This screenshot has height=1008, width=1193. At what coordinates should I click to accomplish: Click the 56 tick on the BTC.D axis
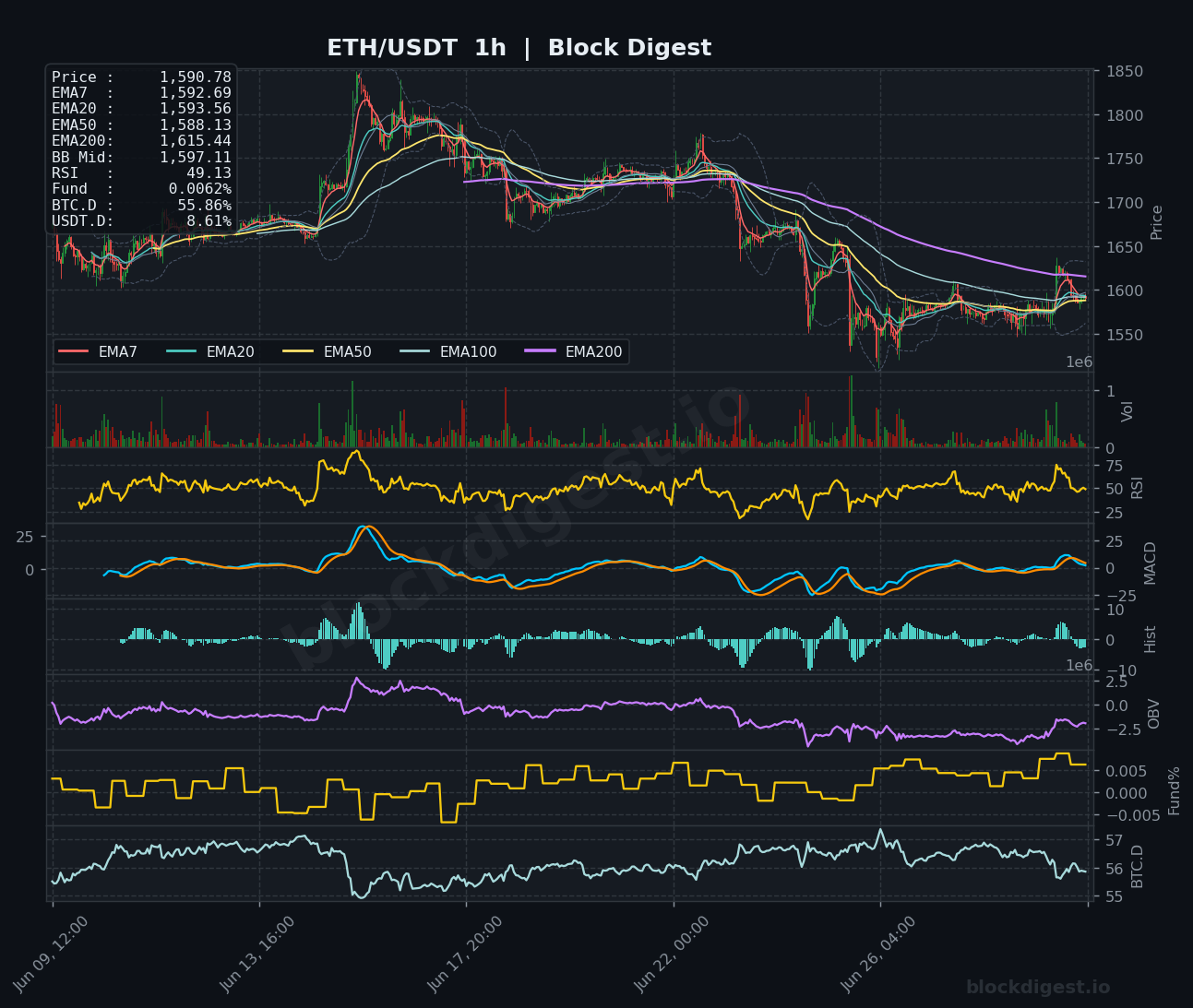point(1113,869)
